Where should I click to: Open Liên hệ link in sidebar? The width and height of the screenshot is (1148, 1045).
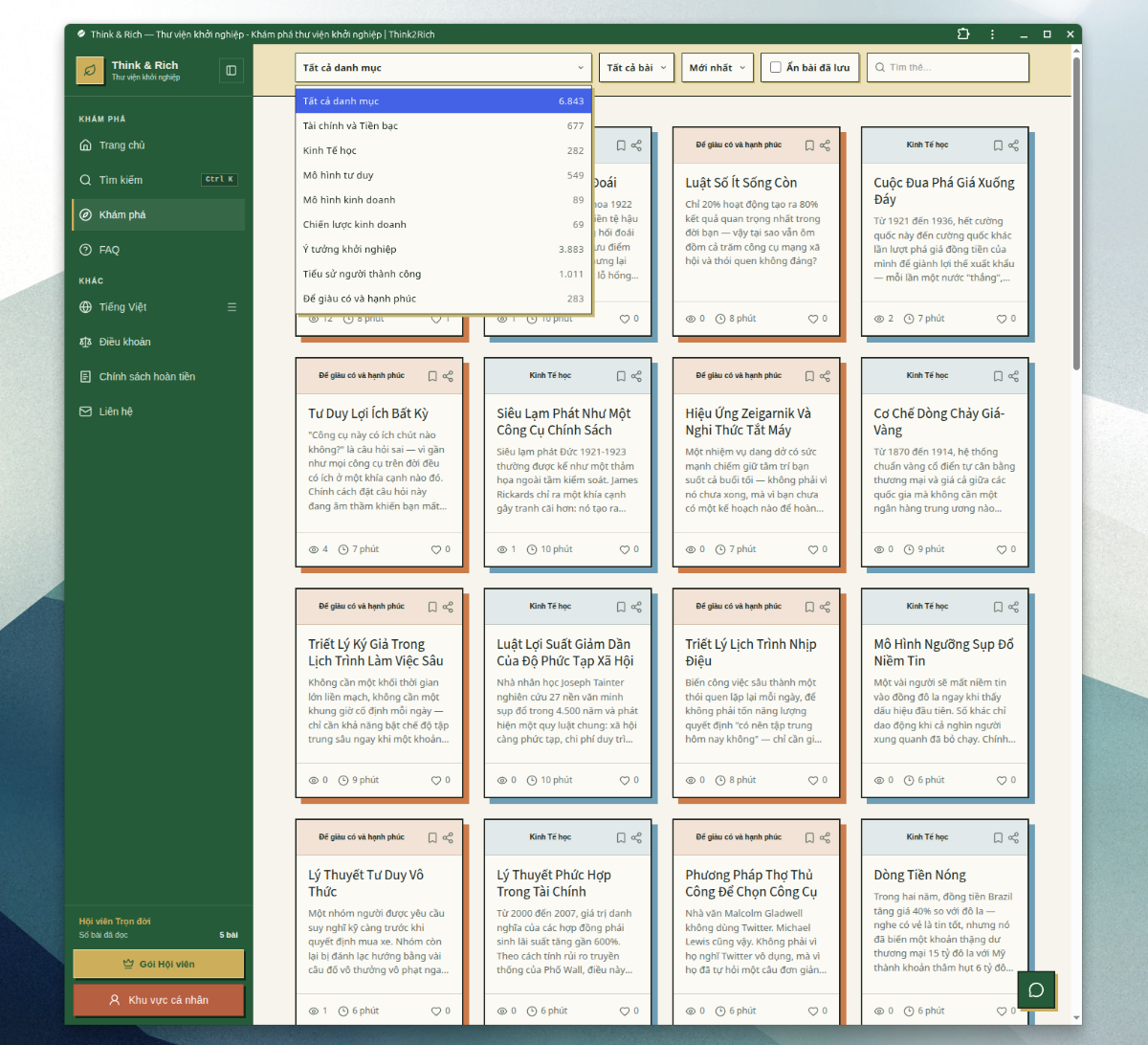click(x=158, y=411)
